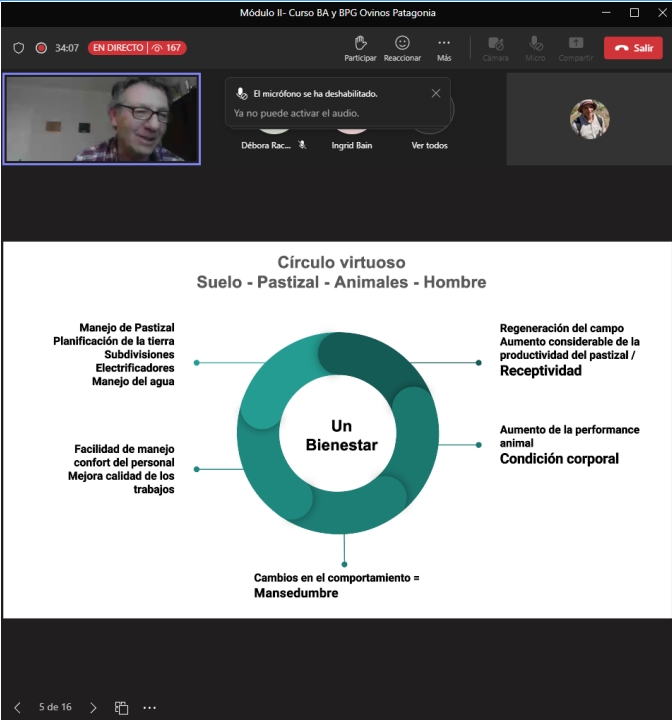The image size is (672, 720).
Task: Click the Regeneración del campo text
Action: click(x=562, y=328)
